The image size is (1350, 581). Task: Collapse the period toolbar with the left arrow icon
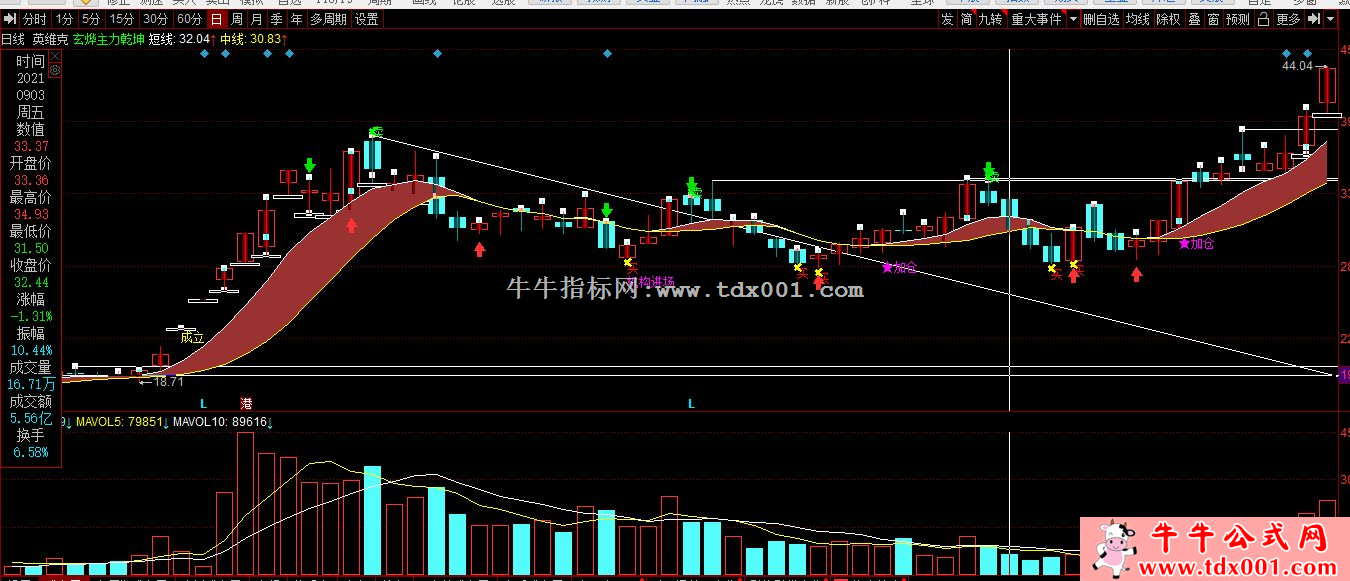[x=10, y=19]
